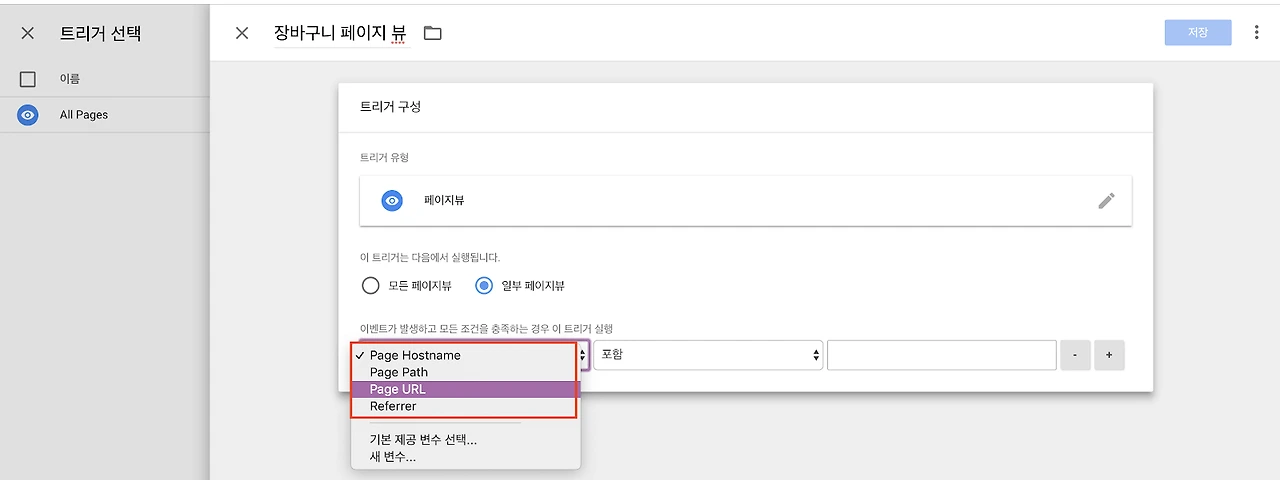Add condition with the plus button
1280x480 pixels.
(x=1109, y=355)
